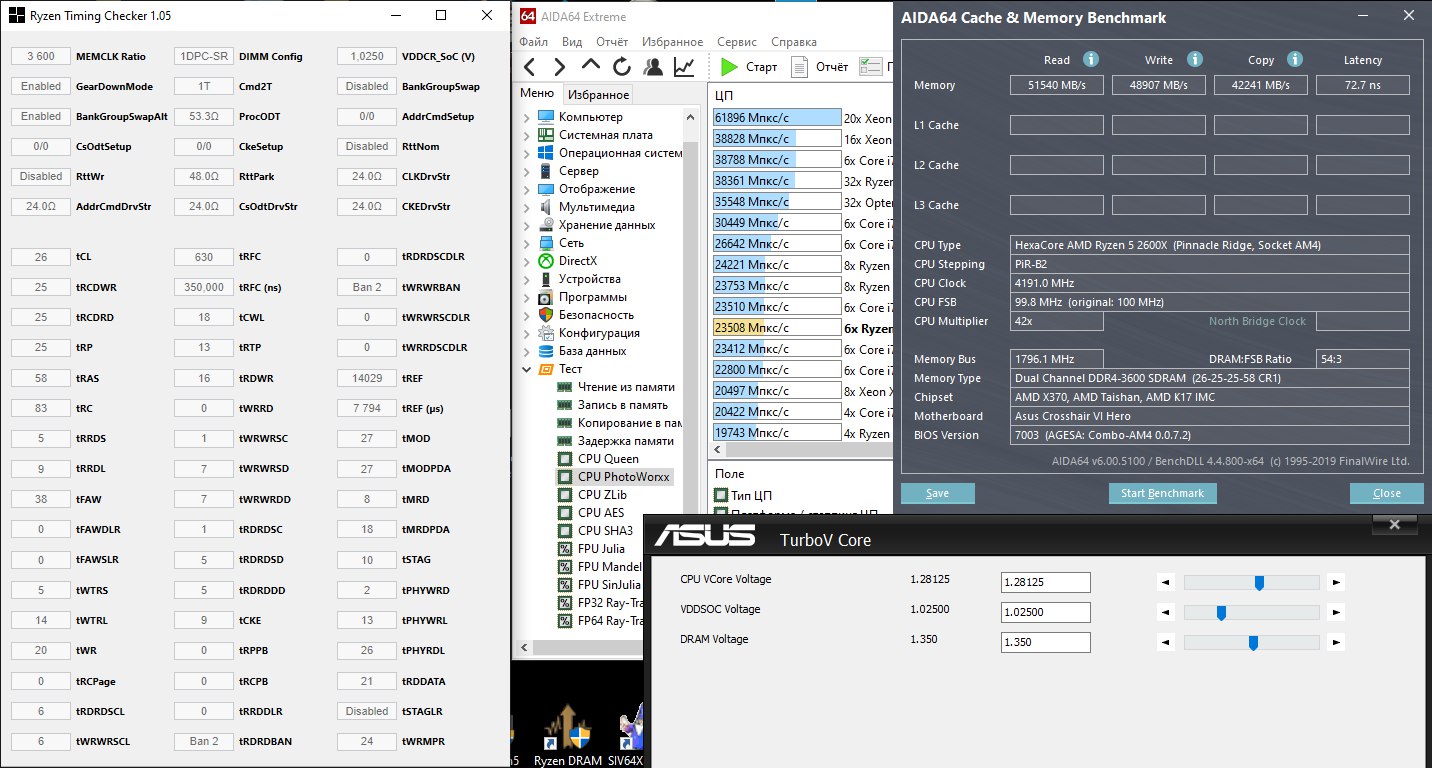Click the VDDSOC Voltage input field
Viewport: 1432px width, 768px height.
1045,612
